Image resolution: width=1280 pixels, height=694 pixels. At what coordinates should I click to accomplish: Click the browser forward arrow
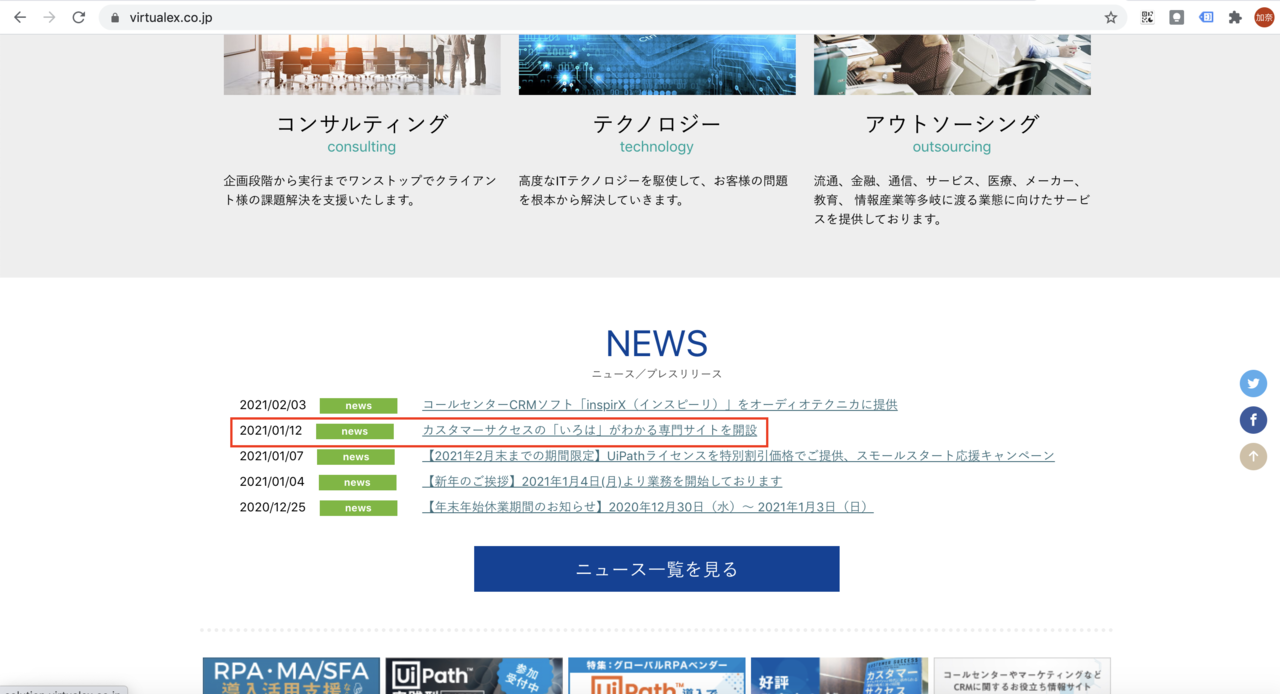(x=49, y=17)
